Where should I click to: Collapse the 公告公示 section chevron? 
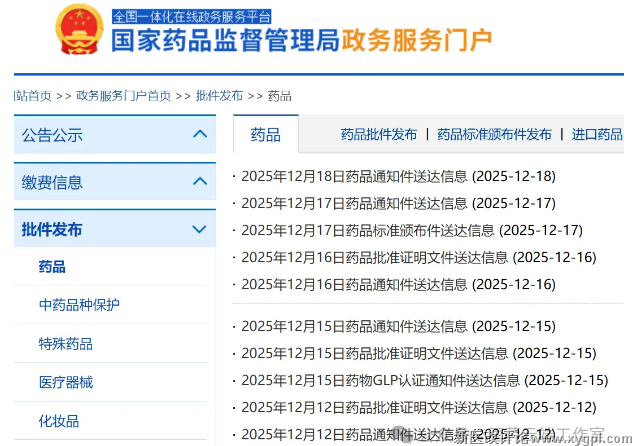coord(199,135)
